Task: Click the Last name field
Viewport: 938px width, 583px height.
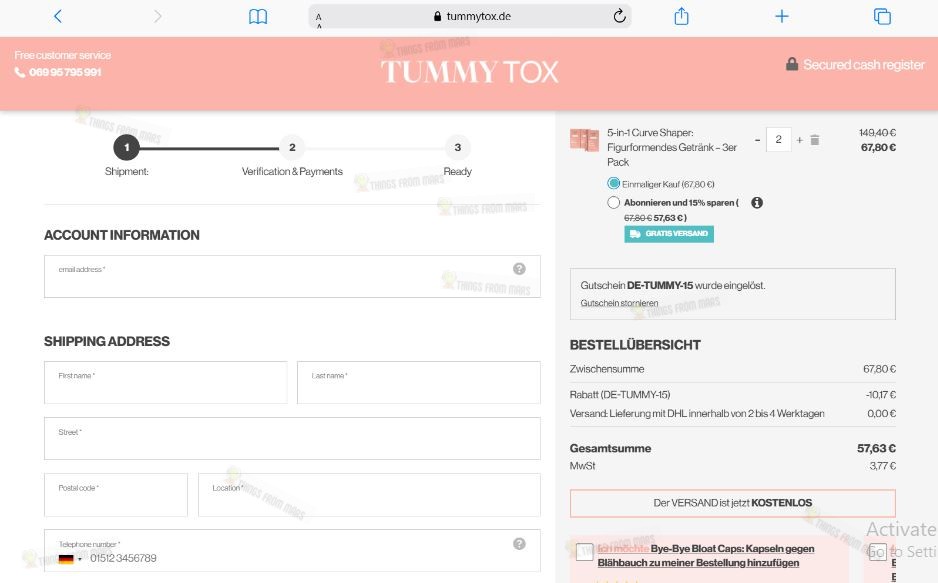Action: point(419,383)
